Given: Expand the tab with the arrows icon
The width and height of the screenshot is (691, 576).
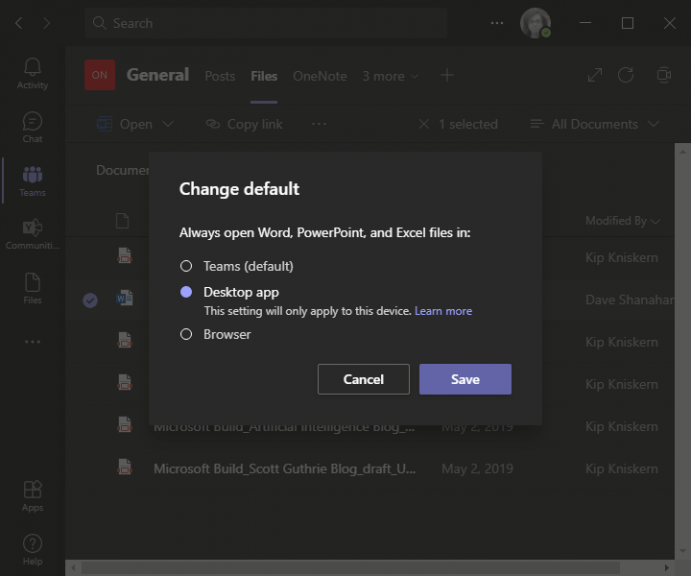Looking at the screenshot, I should (x=594, y=75).
